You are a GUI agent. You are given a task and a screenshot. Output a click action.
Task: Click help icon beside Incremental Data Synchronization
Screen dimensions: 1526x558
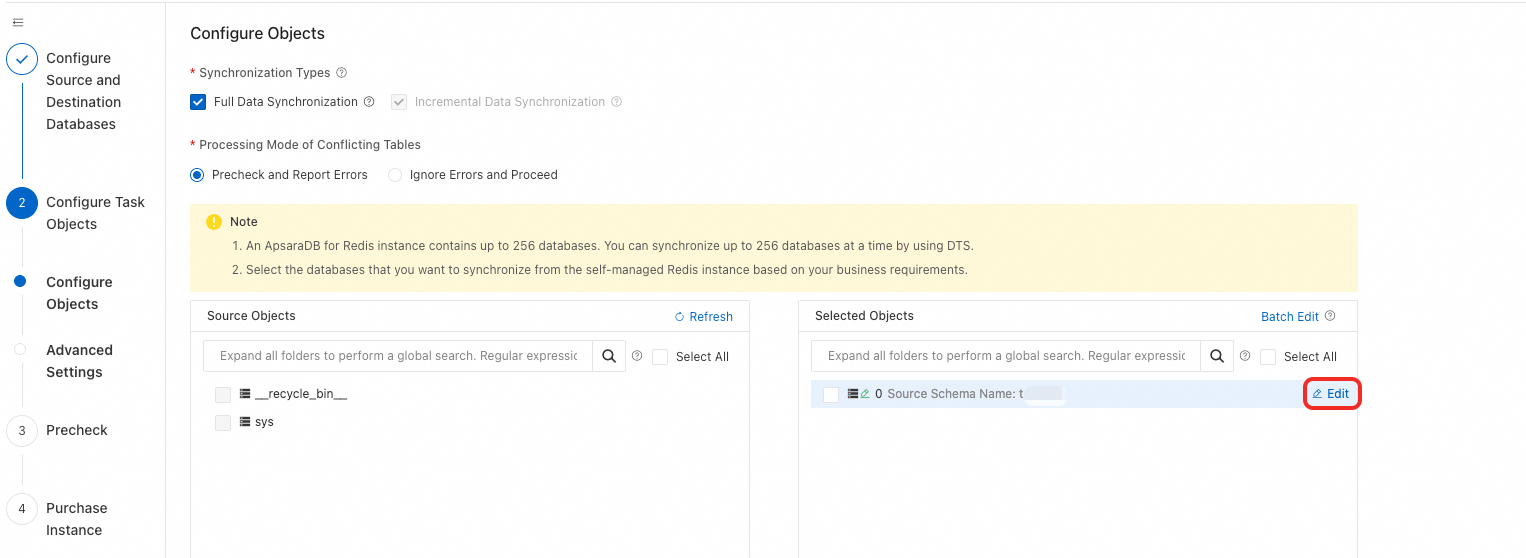[x=617, y=102]
